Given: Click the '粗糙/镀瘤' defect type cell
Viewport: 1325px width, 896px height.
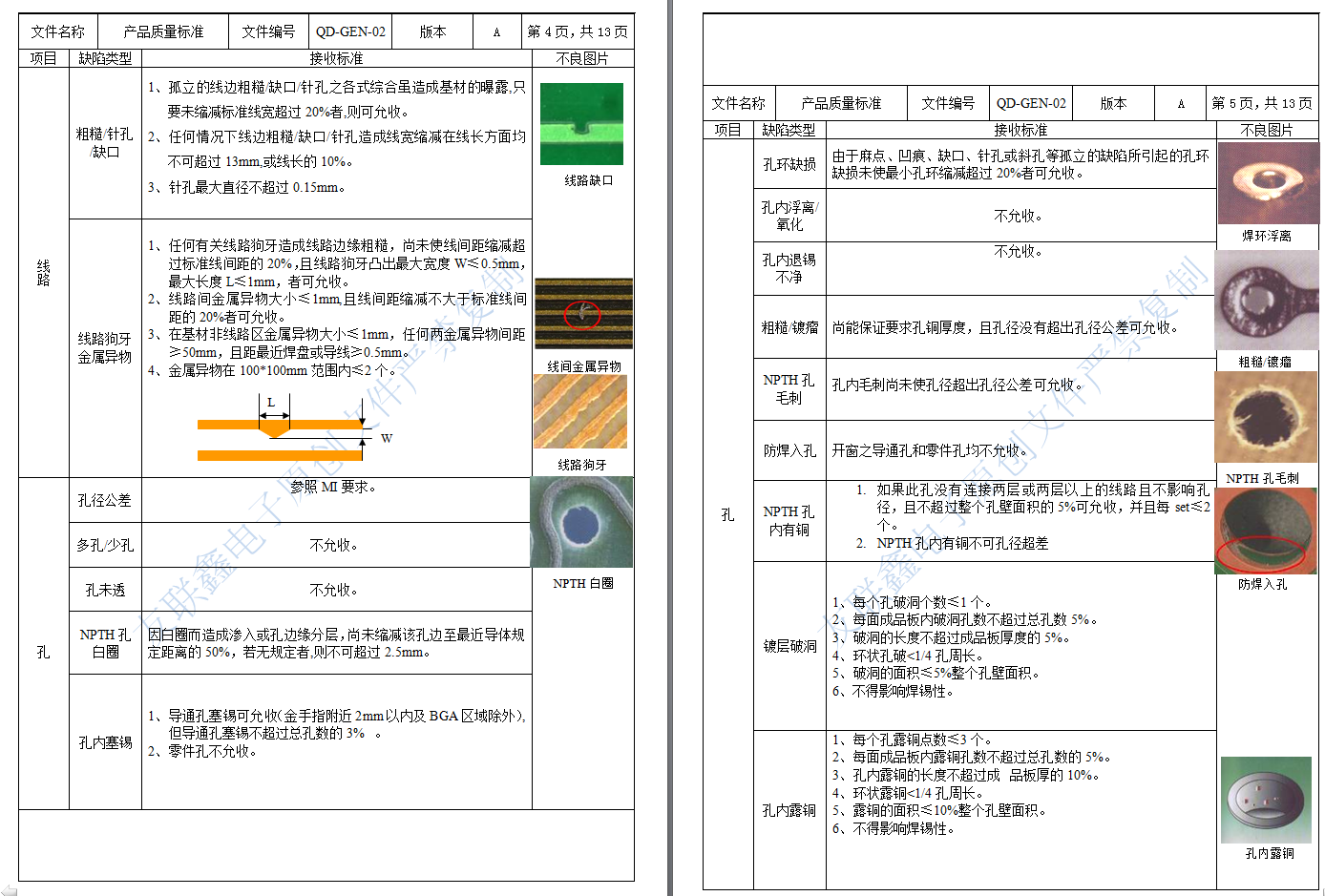Looking at the screenshot, I should (x=789, y=327).
